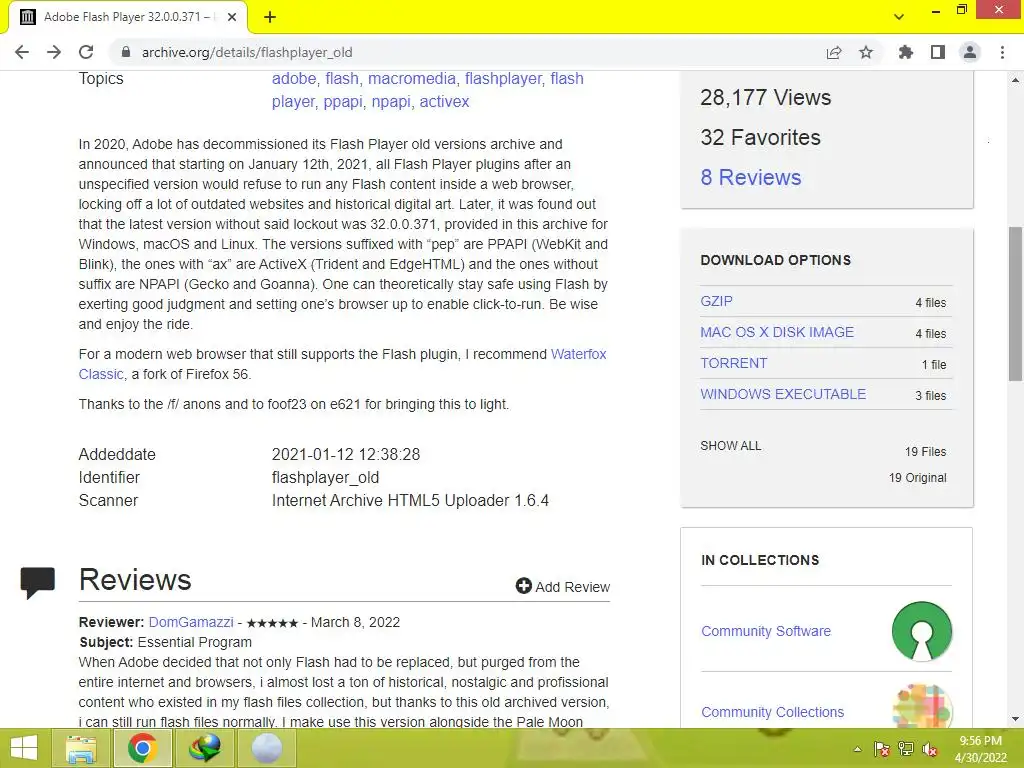Click the scrollbar up arrow
Image resolution: width=1024 pixels, height=768 pixels.
tap(1015, 80)
